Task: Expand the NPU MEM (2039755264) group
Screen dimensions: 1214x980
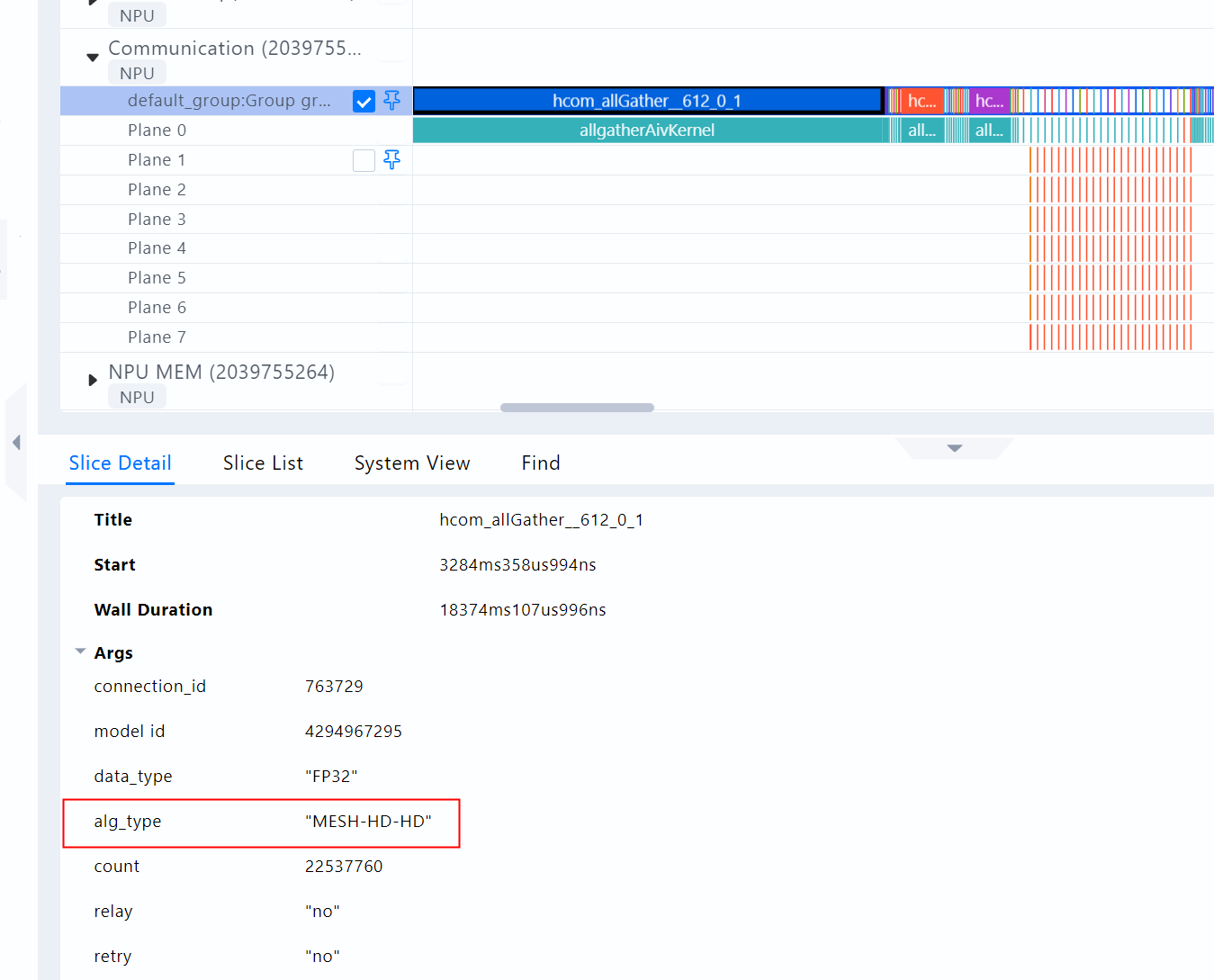Action: 93,381
